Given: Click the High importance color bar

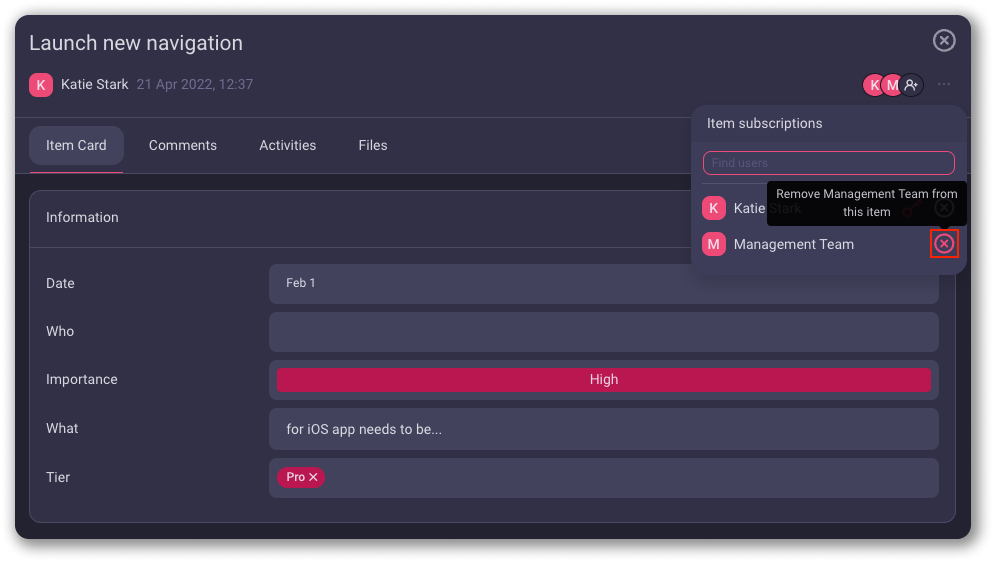Looking at the screenshot, I should tap(603, 380).
